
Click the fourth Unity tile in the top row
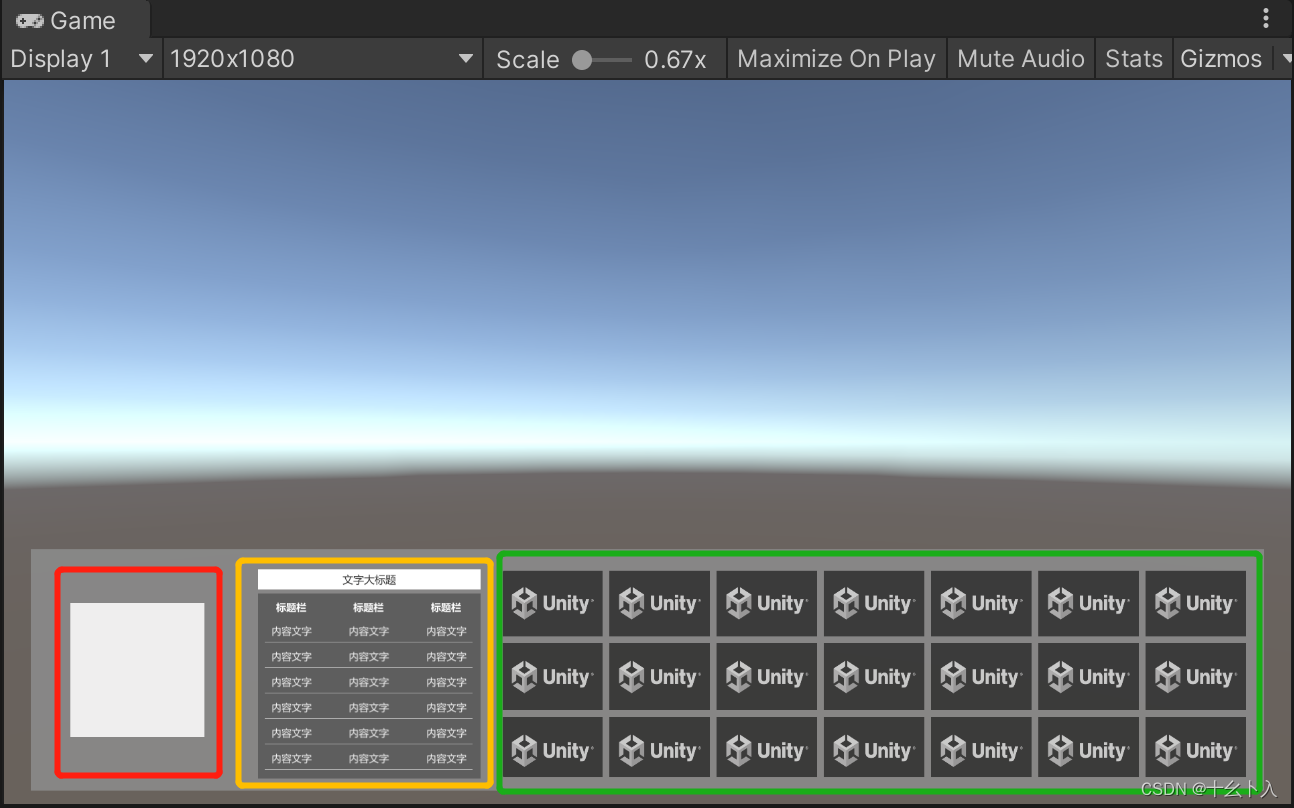click(874, 603)
